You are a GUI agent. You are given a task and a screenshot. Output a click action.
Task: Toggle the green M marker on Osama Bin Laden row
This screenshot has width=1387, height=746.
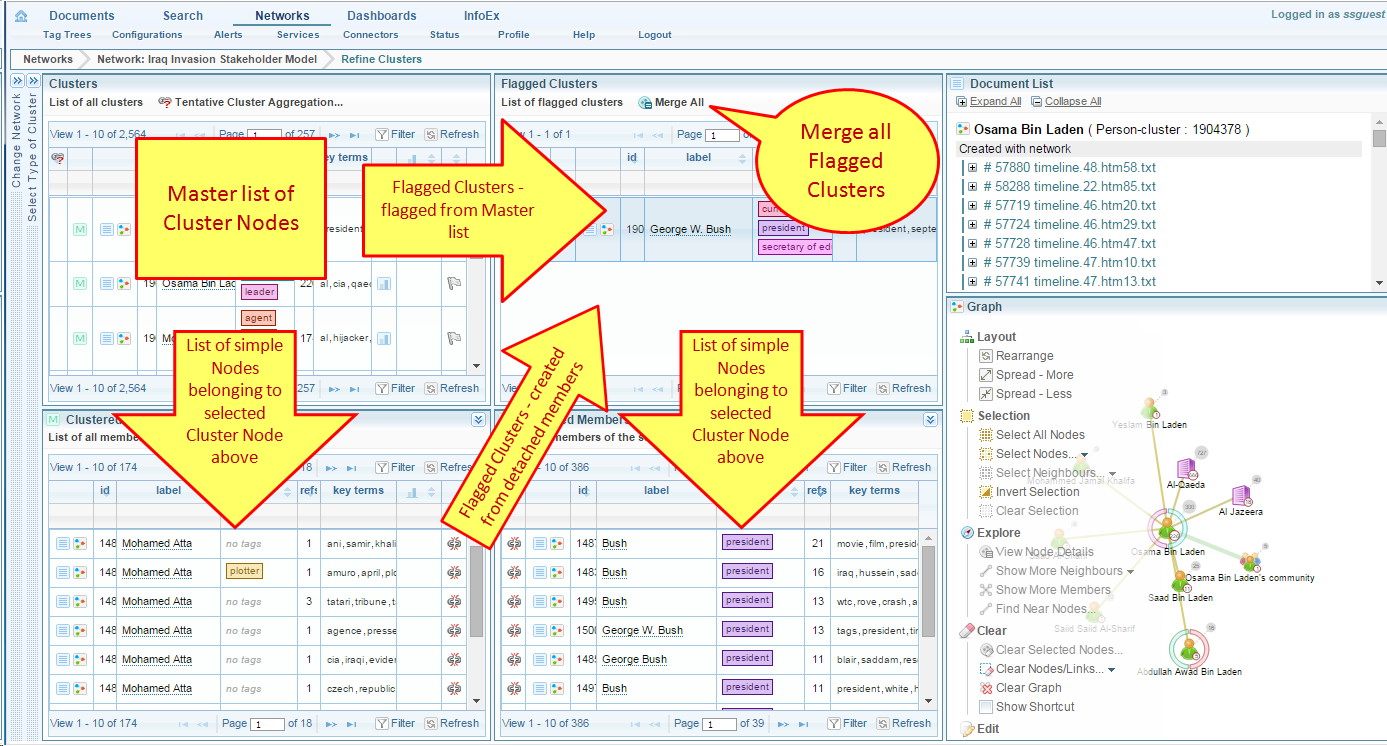[x=80, y=284]
